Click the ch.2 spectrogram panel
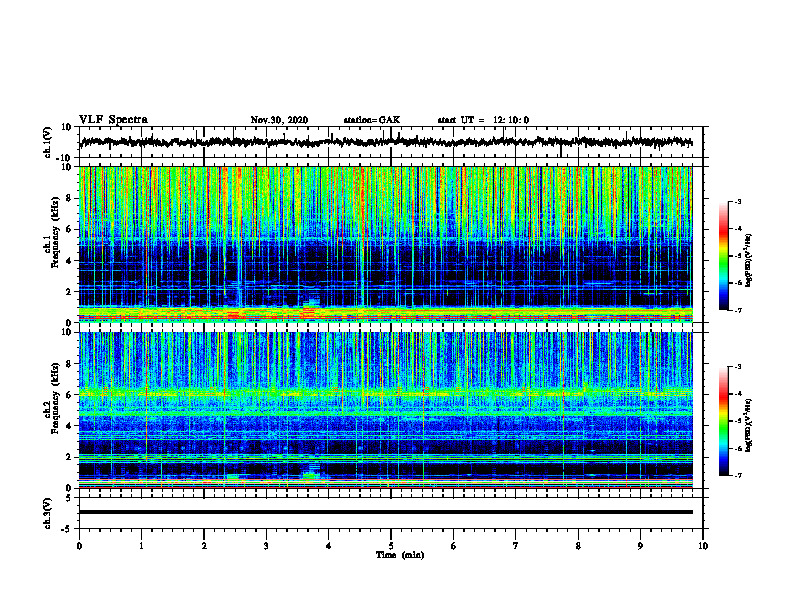This screenshot has width=792, height=612. [x=385, y=410]
